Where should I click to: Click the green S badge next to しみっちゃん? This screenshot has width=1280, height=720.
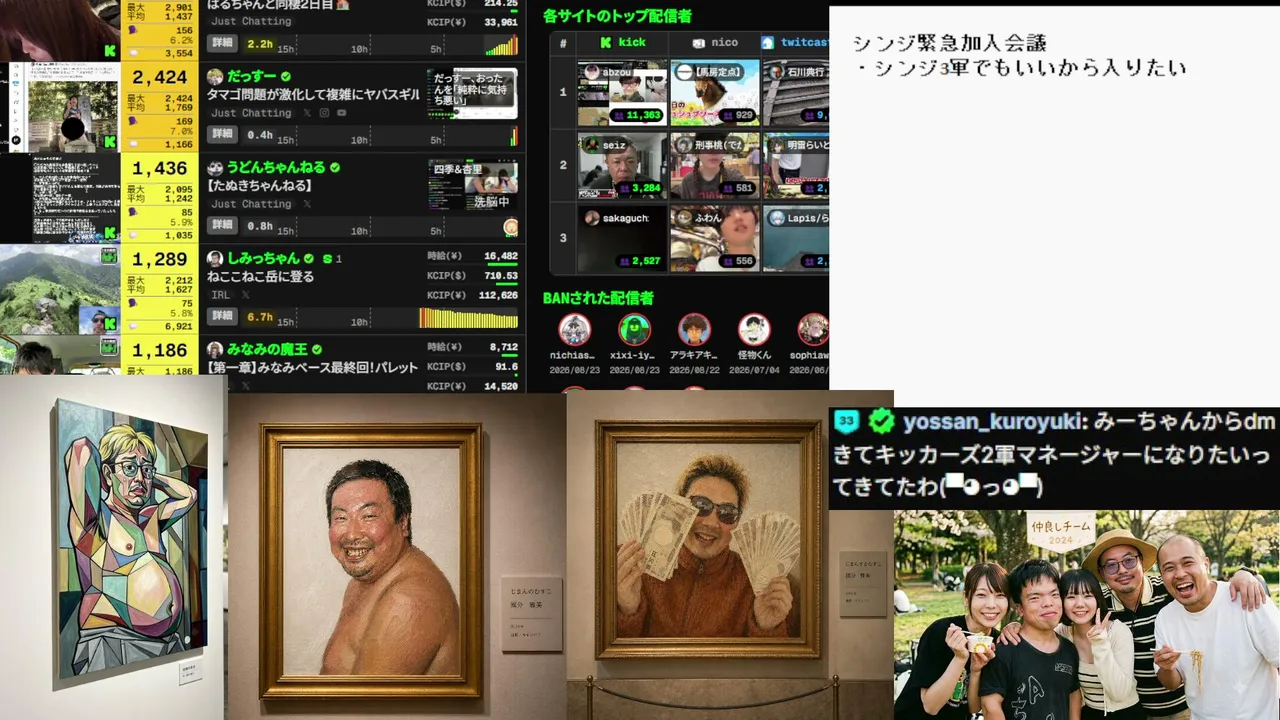(327, 259)
